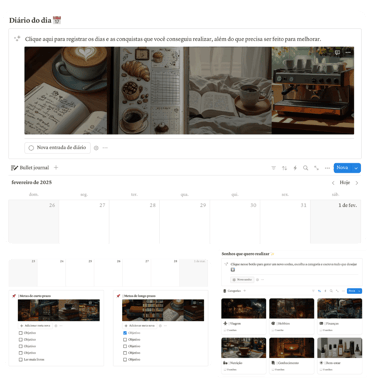
Task: Open more options beside Novo sonho button
Action: click(263, 280)
